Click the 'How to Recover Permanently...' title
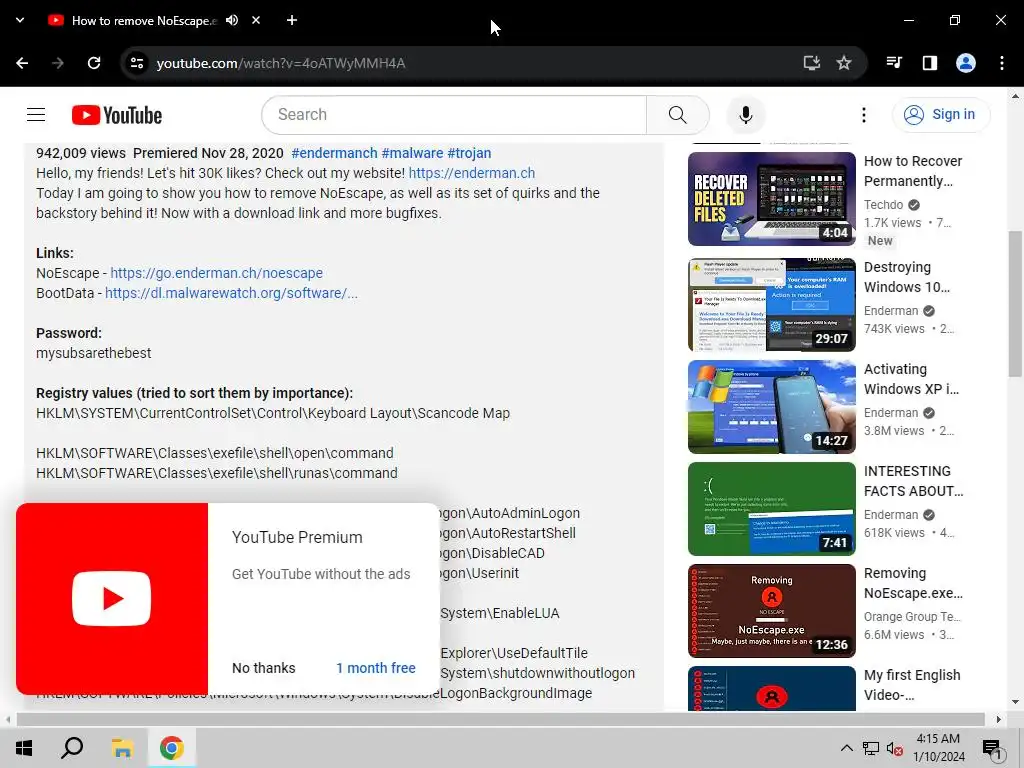 pyautogui.click(x=913, y=171)
